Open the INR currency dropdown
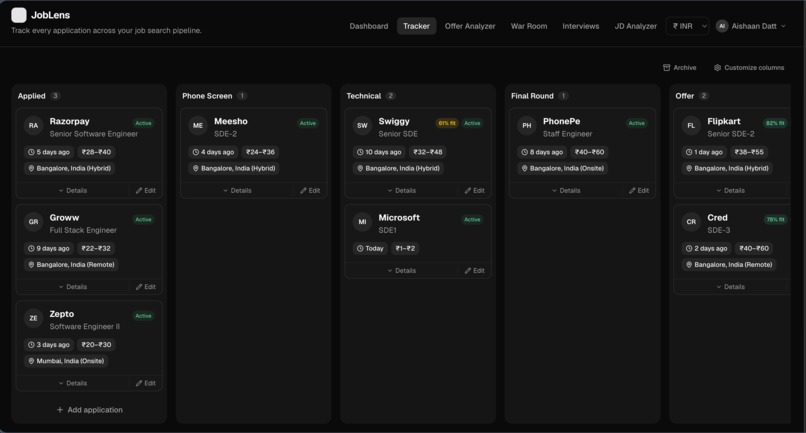Viewport: 806px width, 433px height. tap(688, 26)
